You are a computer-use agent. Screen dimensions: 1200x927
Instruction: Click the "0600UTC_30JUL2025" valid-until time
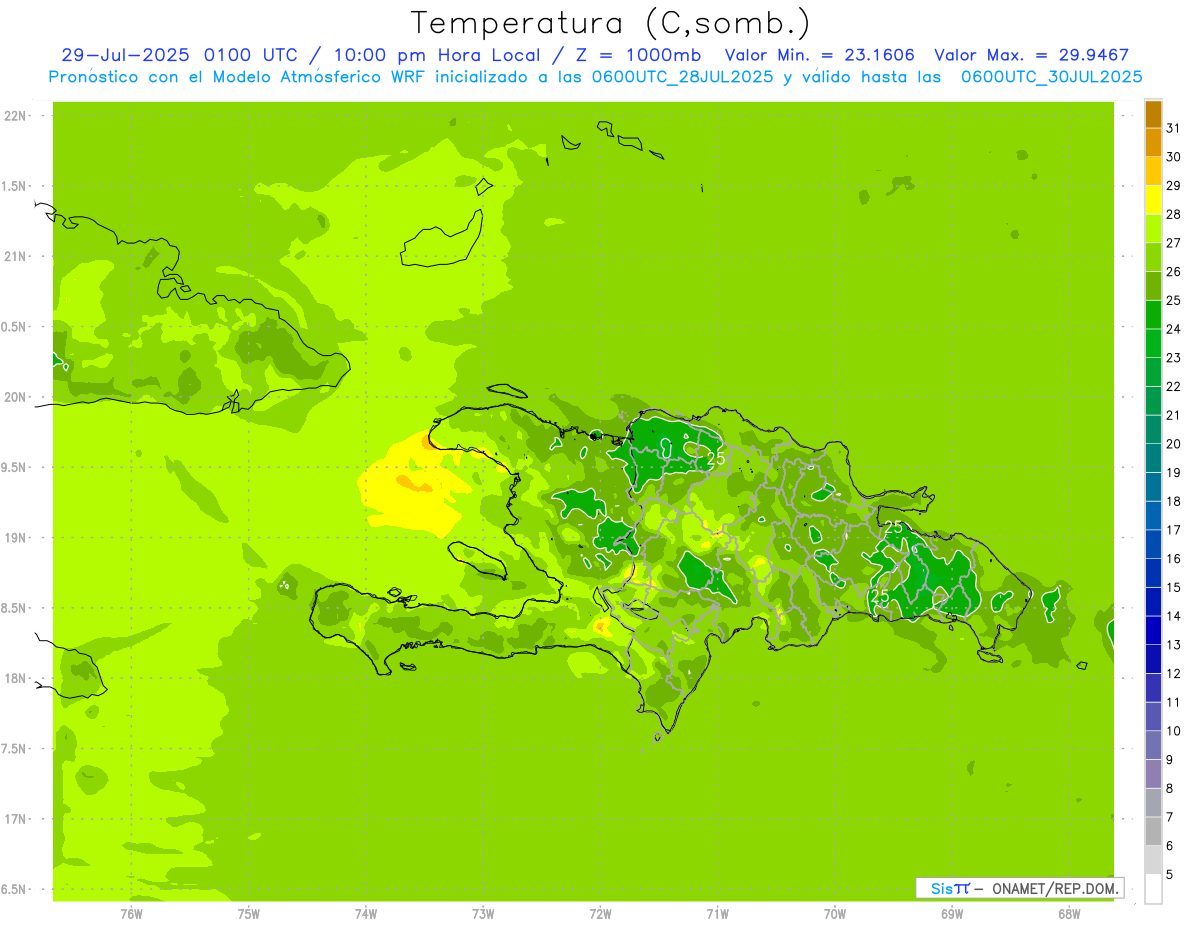pos(1052,76)
